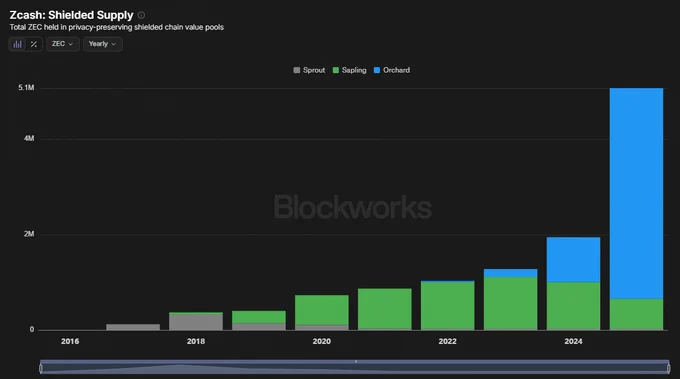The height and width of the screenshot is (379, 680).
Task: Click the 2022 x-axis label
Action: pyautogui.click(x=447, y=341)
